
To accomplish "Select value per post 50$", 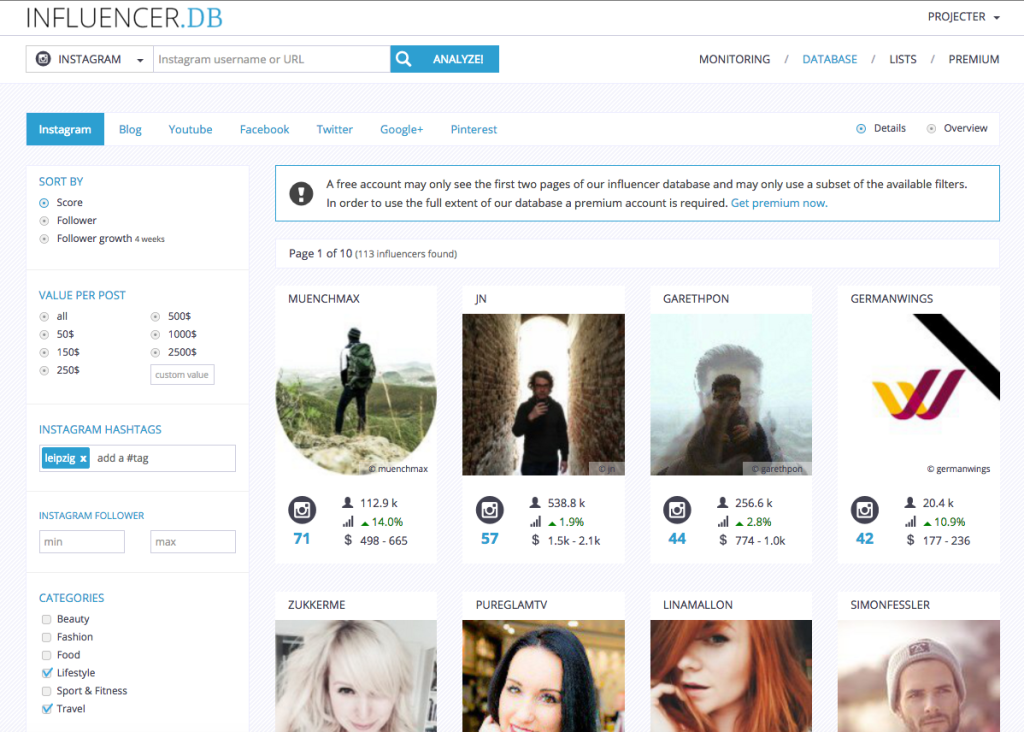I will [x=44, y=334].
